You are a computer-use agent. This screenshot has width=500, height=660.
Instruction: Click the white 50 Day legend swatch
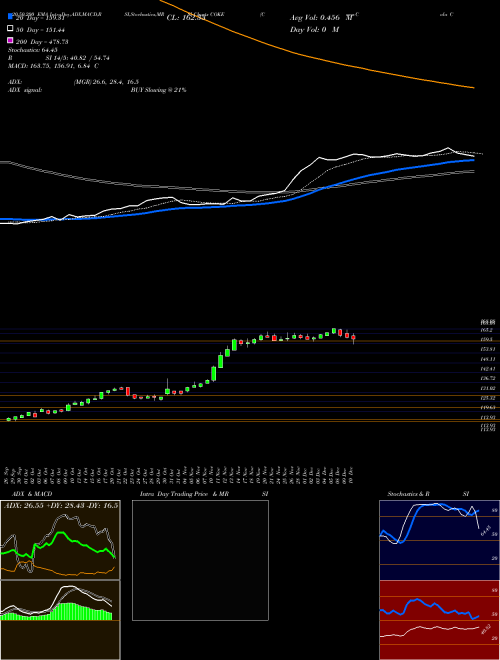[10, 29]
